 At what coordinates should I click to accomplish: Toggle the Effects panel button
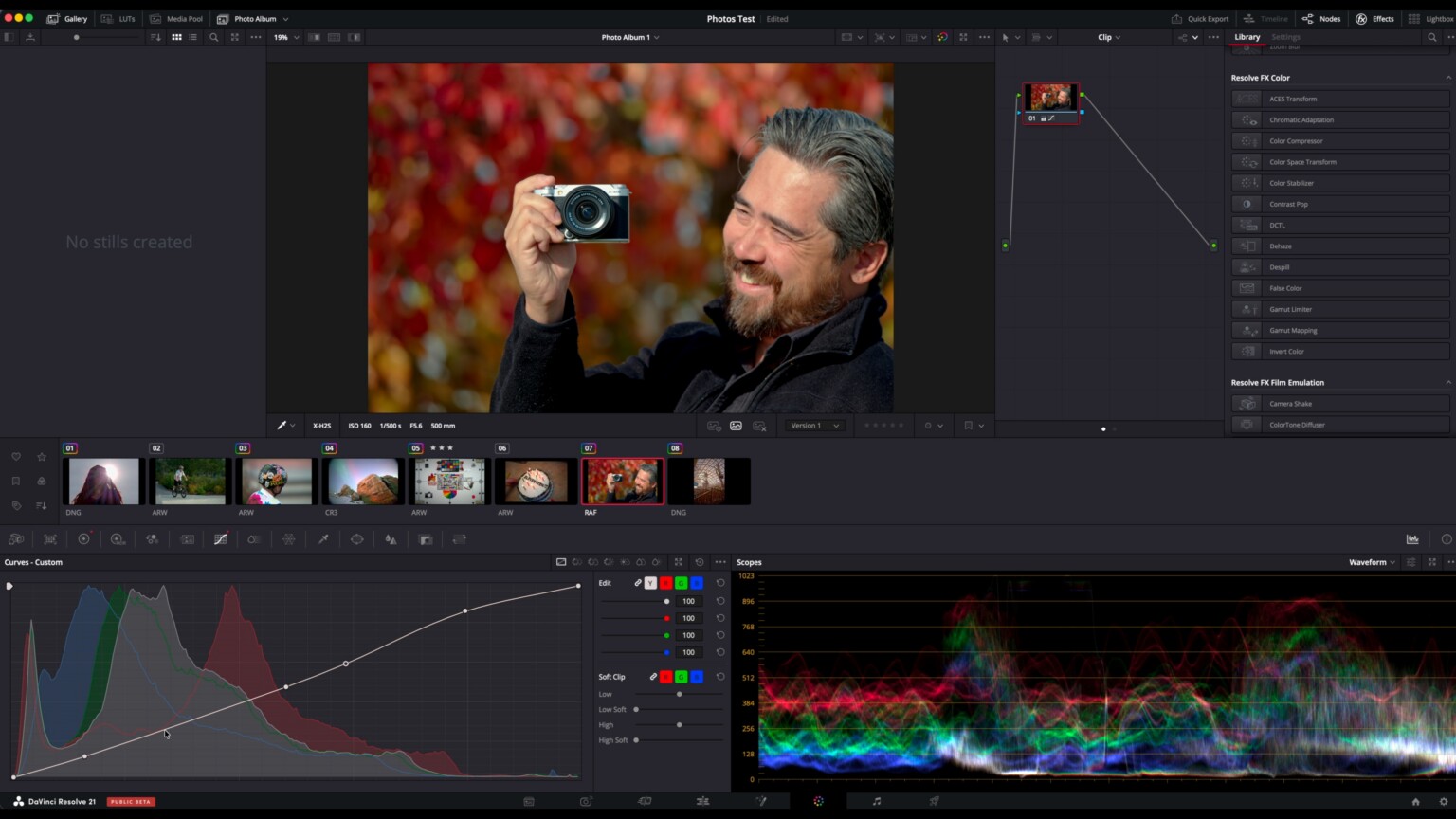click(x=1374, y=18)
